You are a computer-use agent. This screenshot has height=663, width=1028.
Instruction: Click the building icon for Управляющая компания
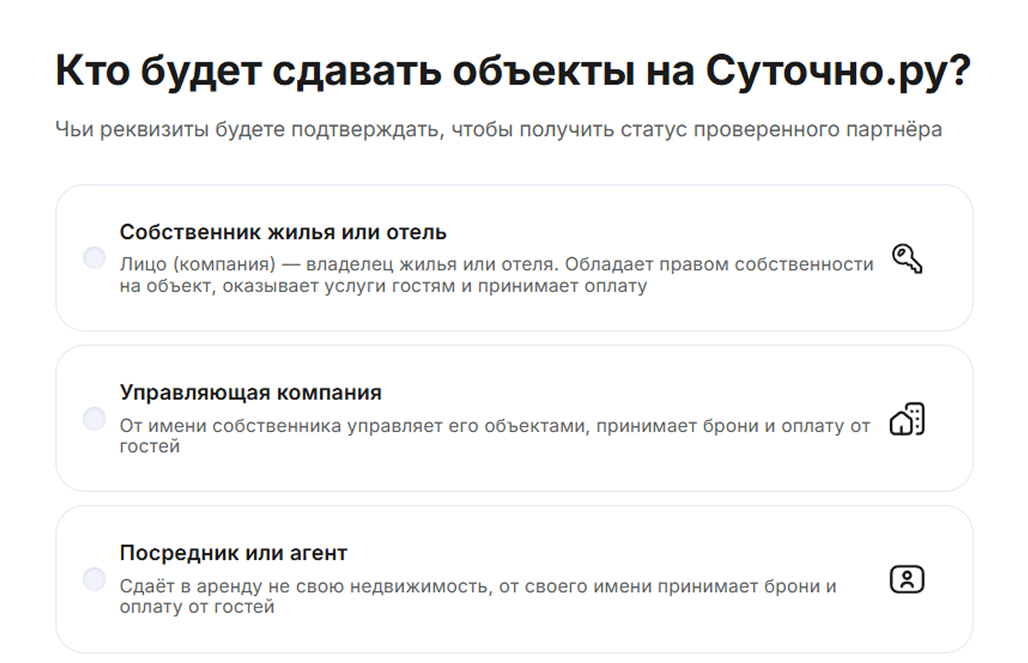click(906, 419)
